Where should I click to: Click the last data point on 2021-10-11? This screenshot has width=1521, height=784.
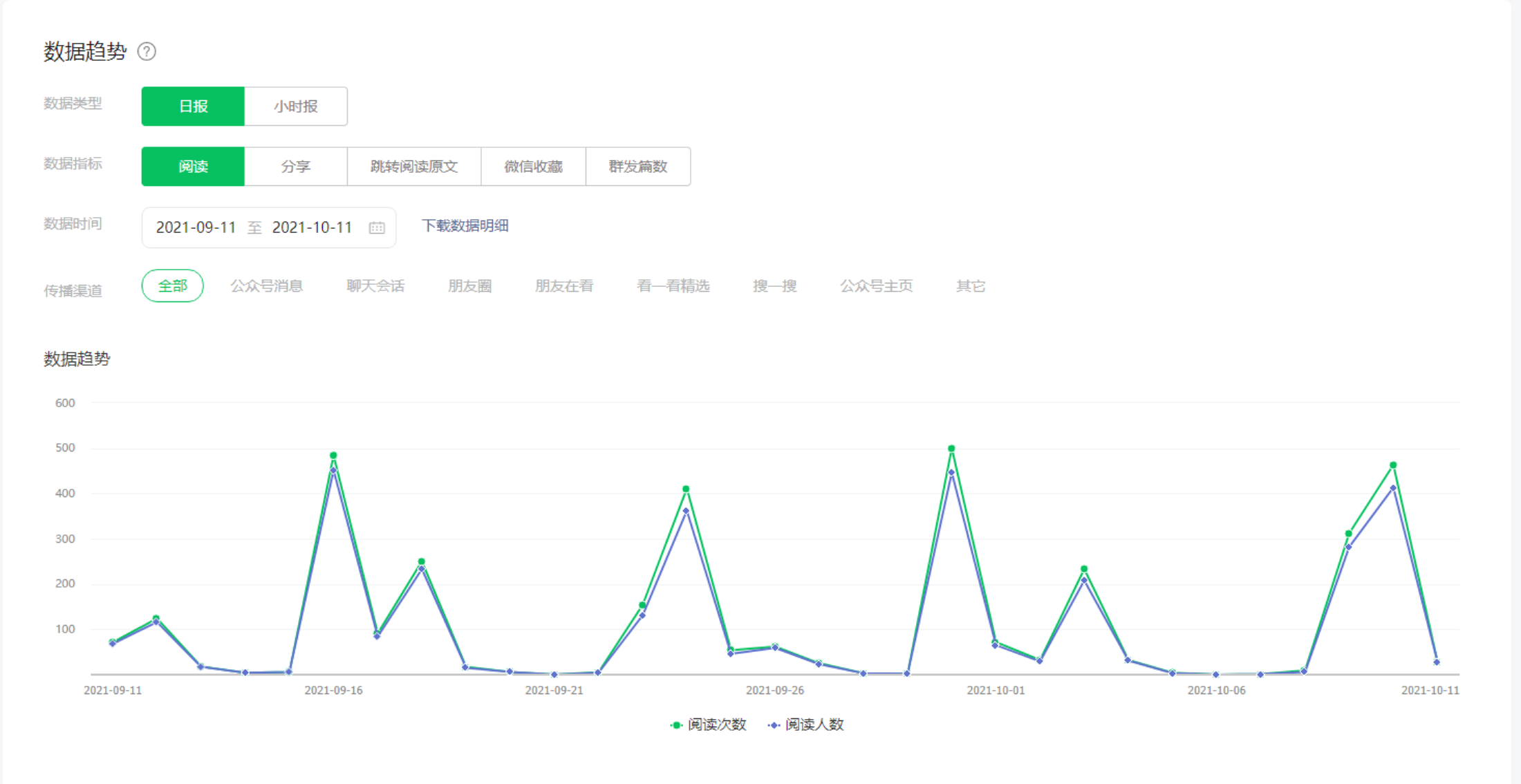[1437, 662]
